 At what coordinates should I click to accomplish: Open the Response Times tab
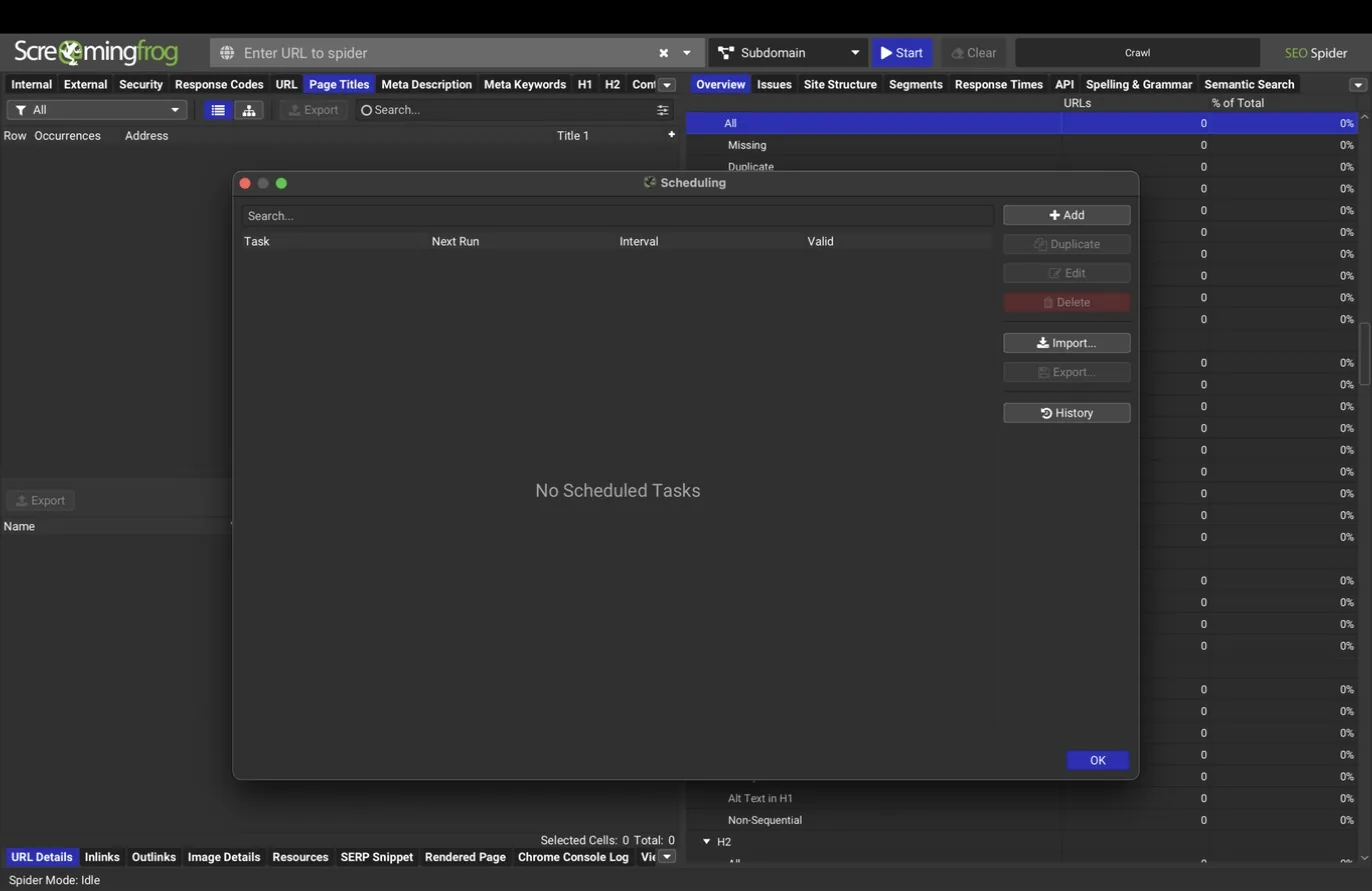(998, 84)
